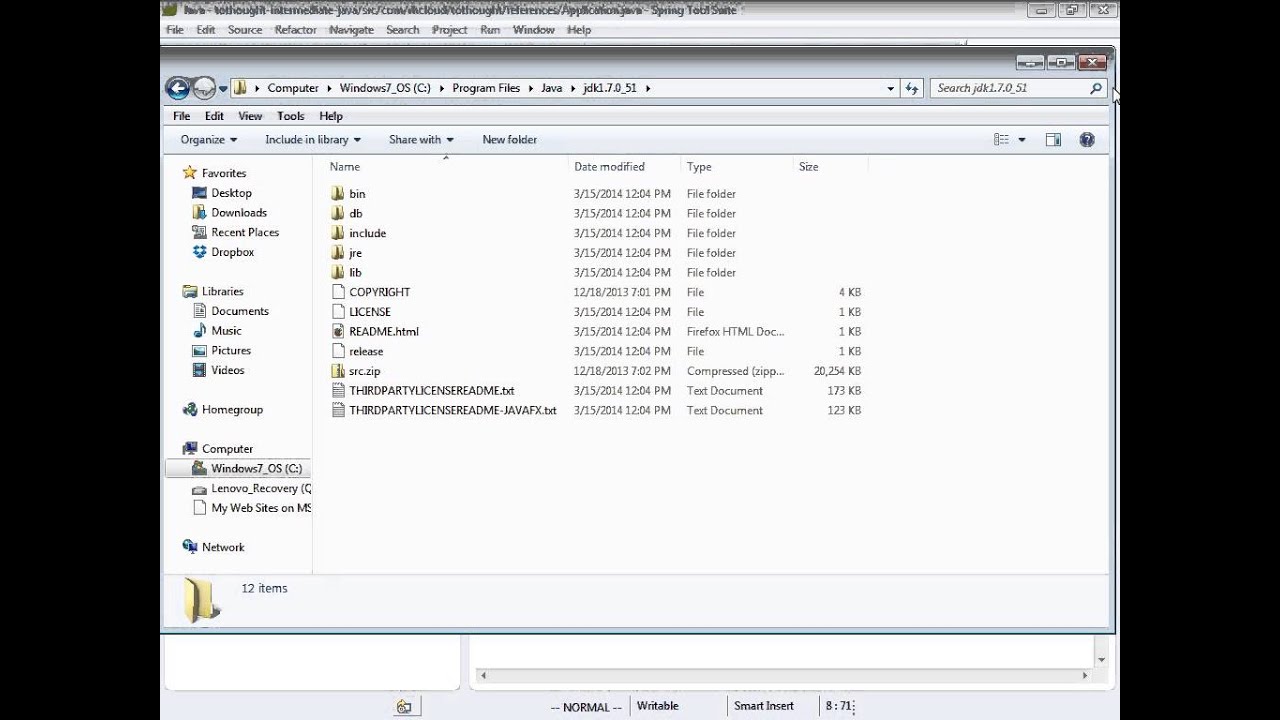Select the COPYRIGHT file icon

click(x=338, y=292)
